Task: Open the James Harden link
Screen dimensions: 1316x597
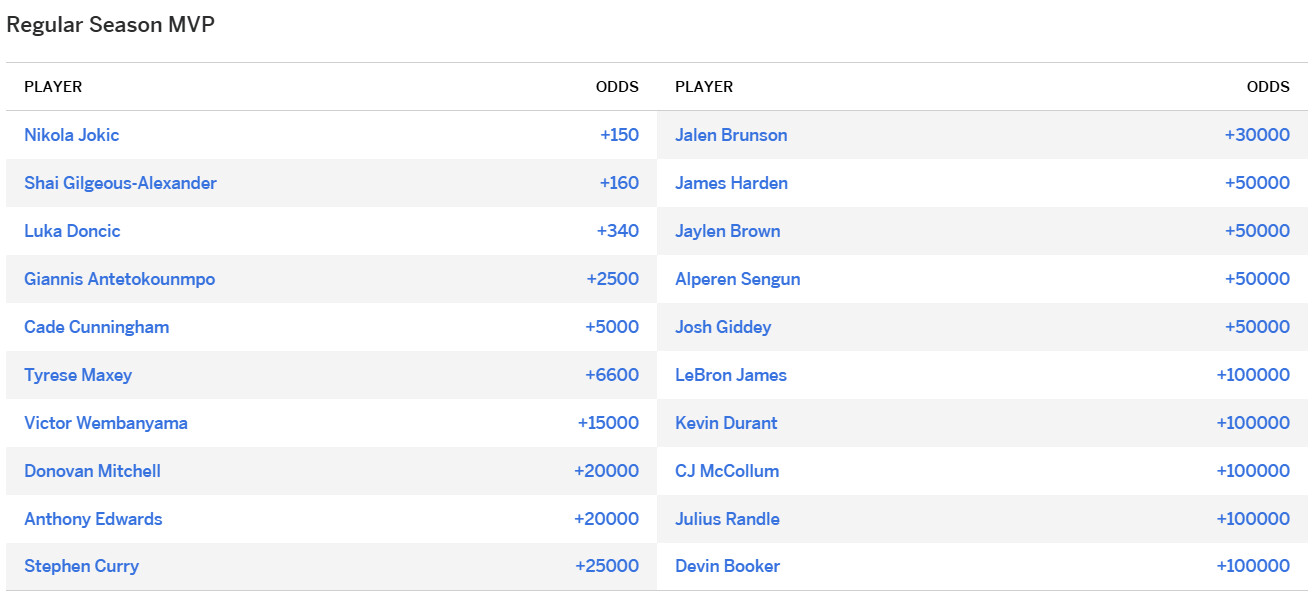Action: [731, 183]
